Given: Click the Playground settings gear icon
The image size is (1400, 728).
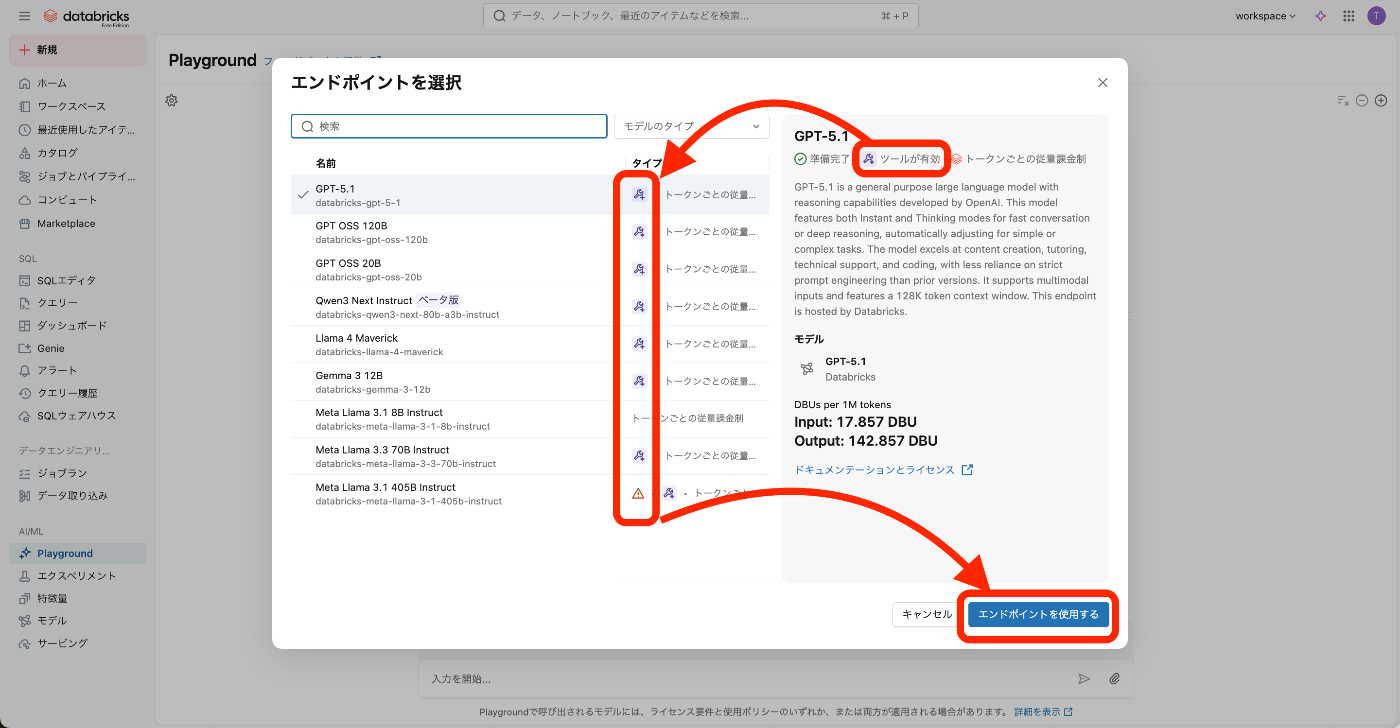Looking at the screenshot, I should 172,100.
